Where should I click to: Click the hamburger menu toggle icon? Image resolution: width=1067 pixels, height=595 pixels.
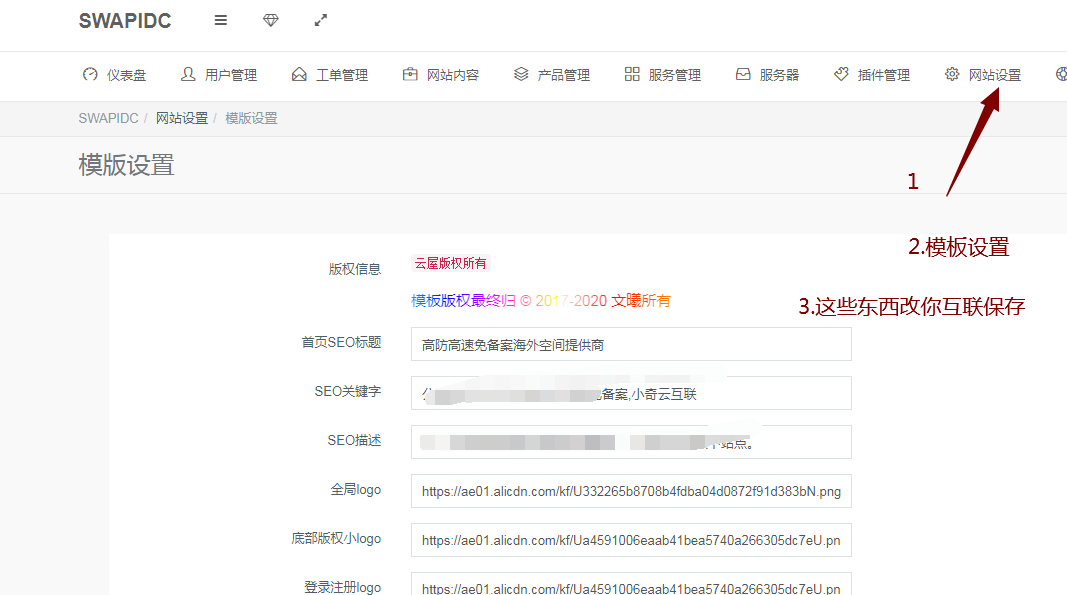point(221,20)
